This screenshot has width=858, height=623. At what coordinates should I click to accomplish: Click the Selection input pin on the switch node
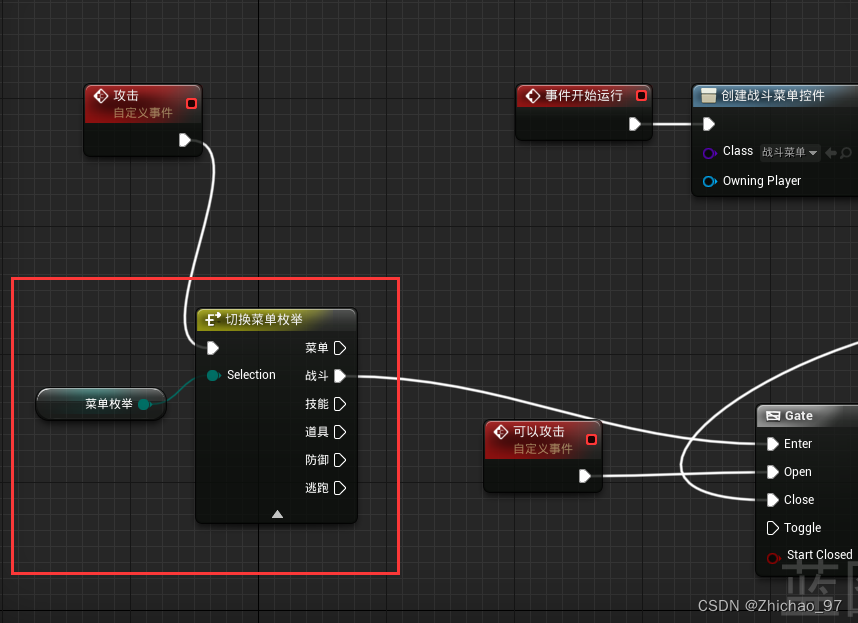point(213,375)
